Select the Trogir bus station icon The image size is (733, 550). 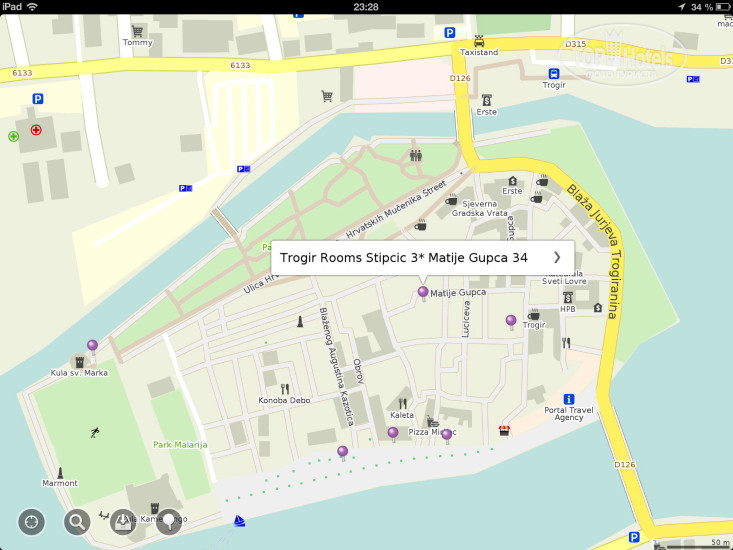(554, 73)
